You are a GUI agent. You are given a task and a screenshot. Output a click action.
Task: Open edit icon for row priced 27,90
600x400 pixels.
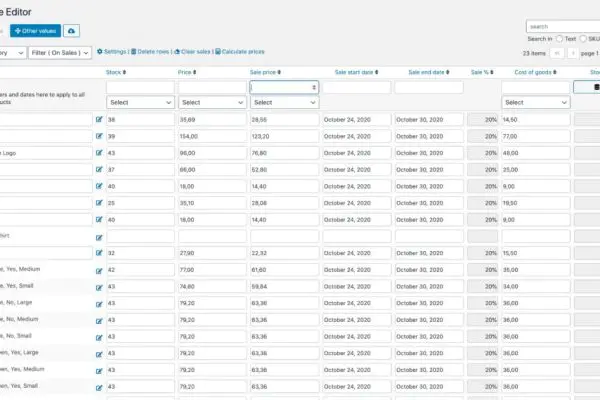point(99,253)
